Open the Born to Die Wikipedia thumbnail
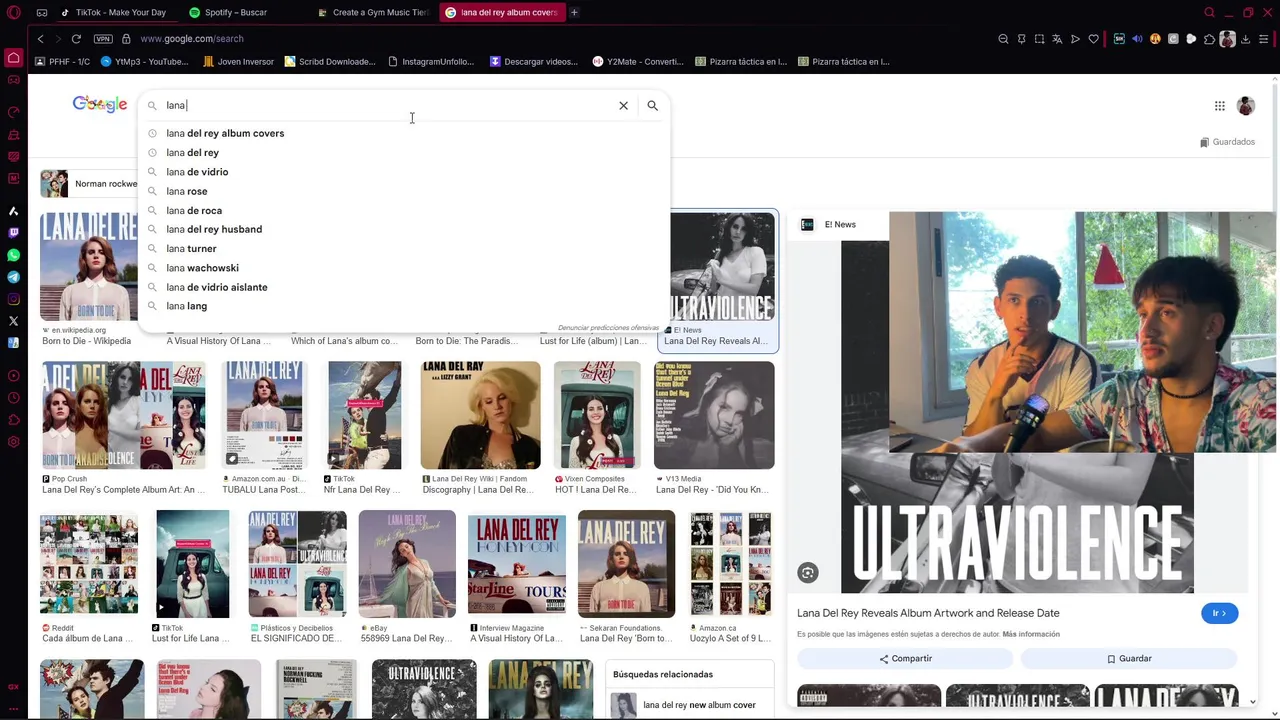 pyautogui.click(x=88, y=266)
